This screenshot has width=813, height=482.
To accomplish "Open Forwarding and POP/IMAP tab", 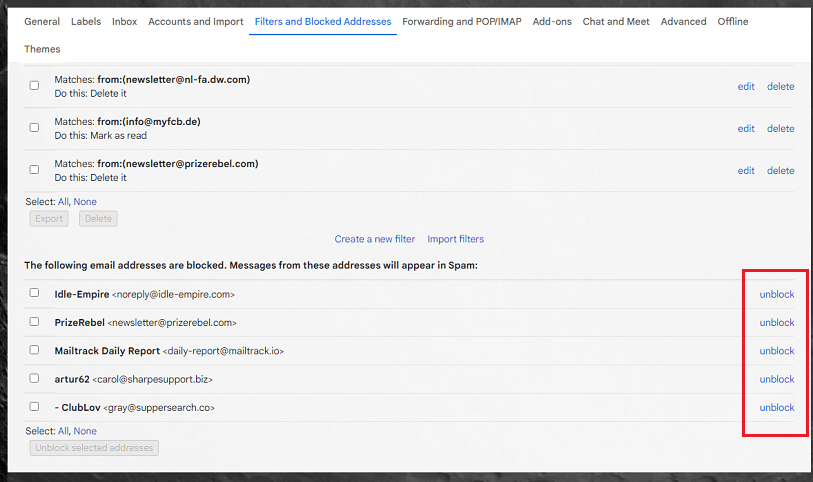I will (x=461, y=22).
